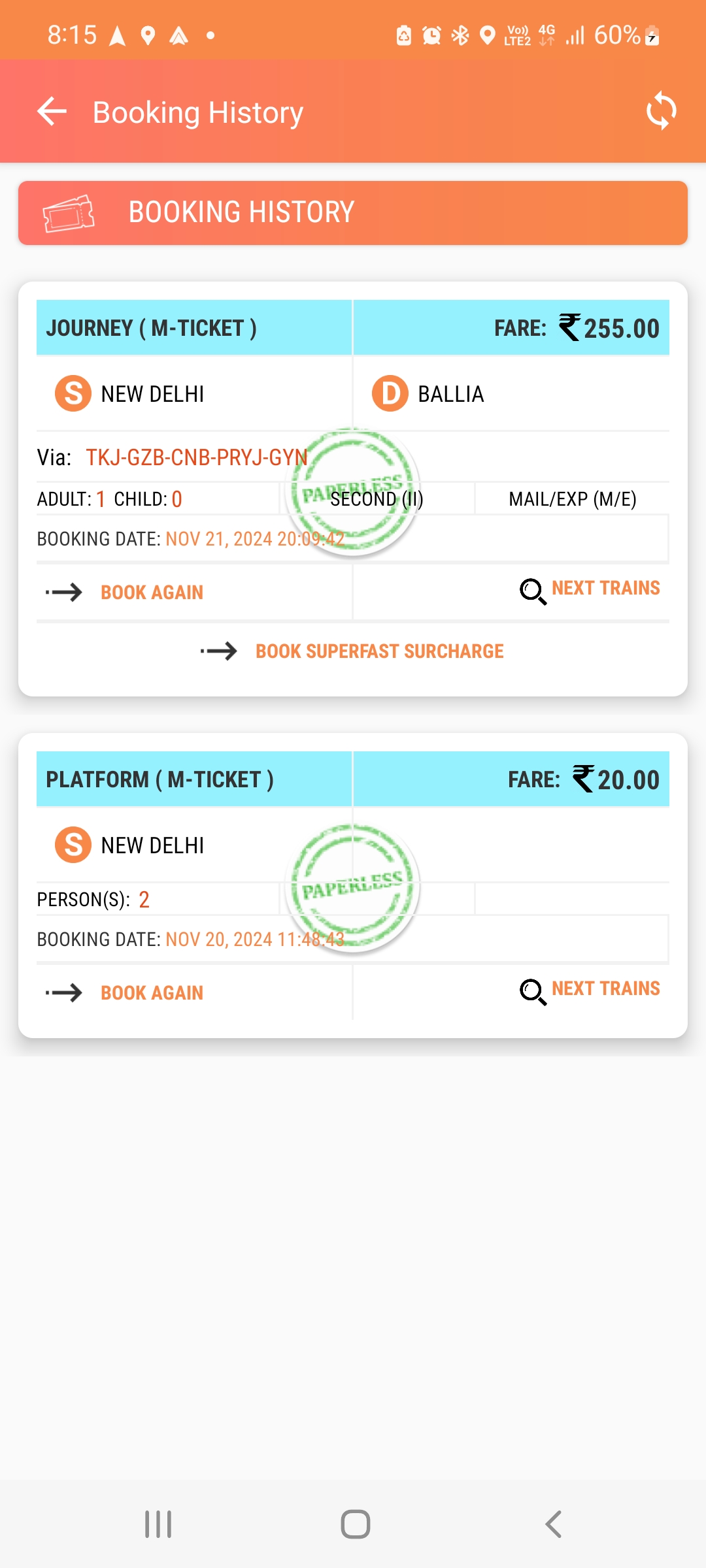Image resolution: width=706 pixels, height=1568 pixels.
Task: Tap S source icon on platform ticket
Action: point(73,845)
